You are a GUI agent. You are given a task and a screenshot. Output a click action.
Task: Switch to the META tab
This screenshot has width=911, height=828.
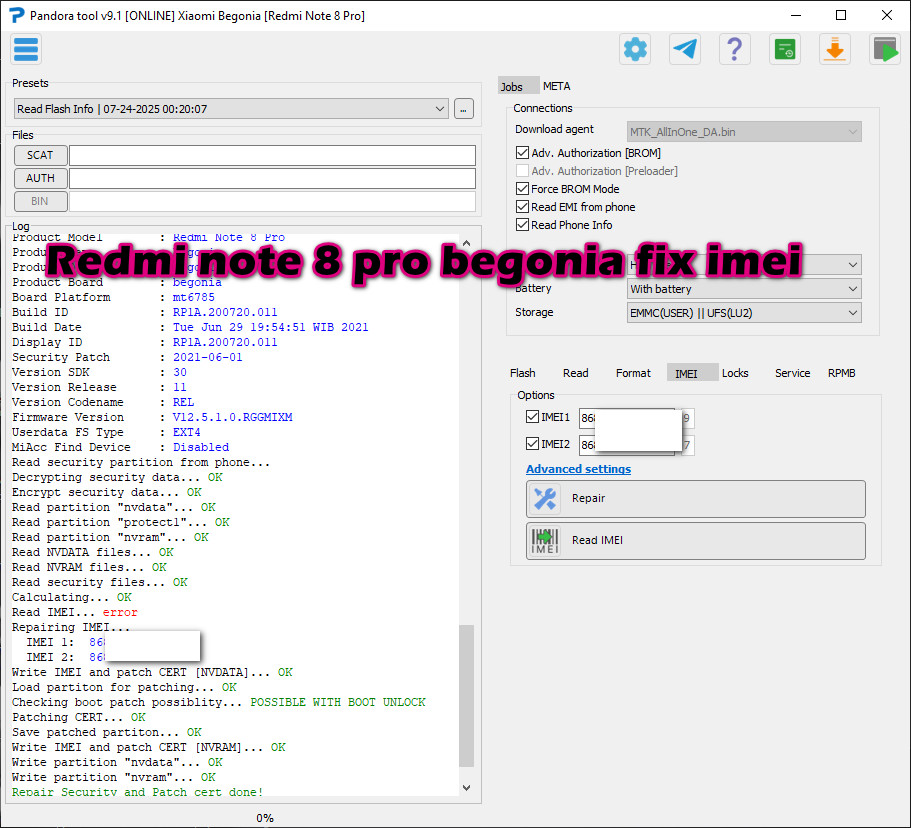tap(557, 87)
